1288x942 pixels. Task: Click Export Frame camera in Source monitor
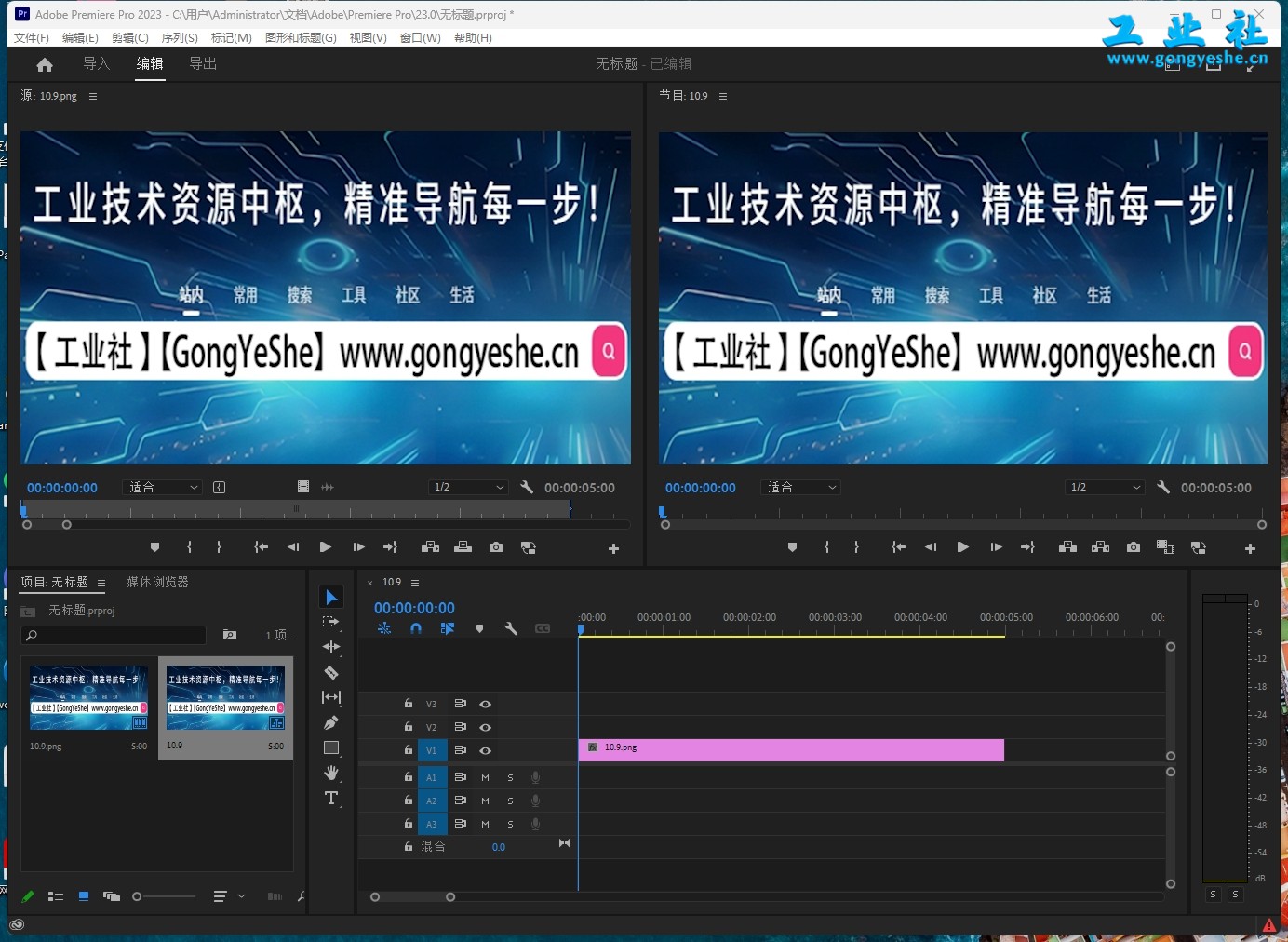click(x=496, y=547)
